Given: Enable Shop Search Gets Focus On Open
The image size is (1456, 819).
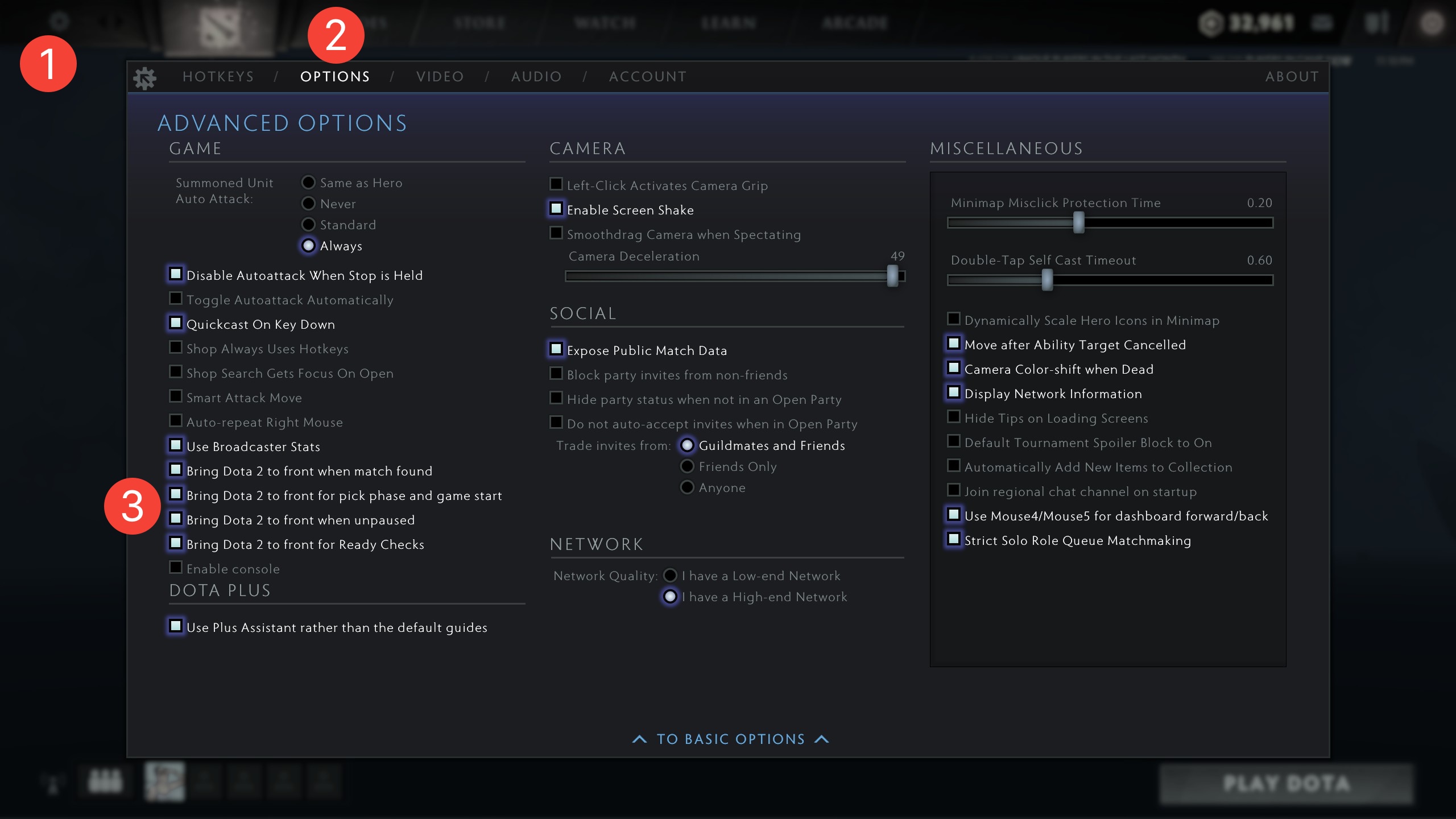Looking at the screenshot, I should 176,372.
